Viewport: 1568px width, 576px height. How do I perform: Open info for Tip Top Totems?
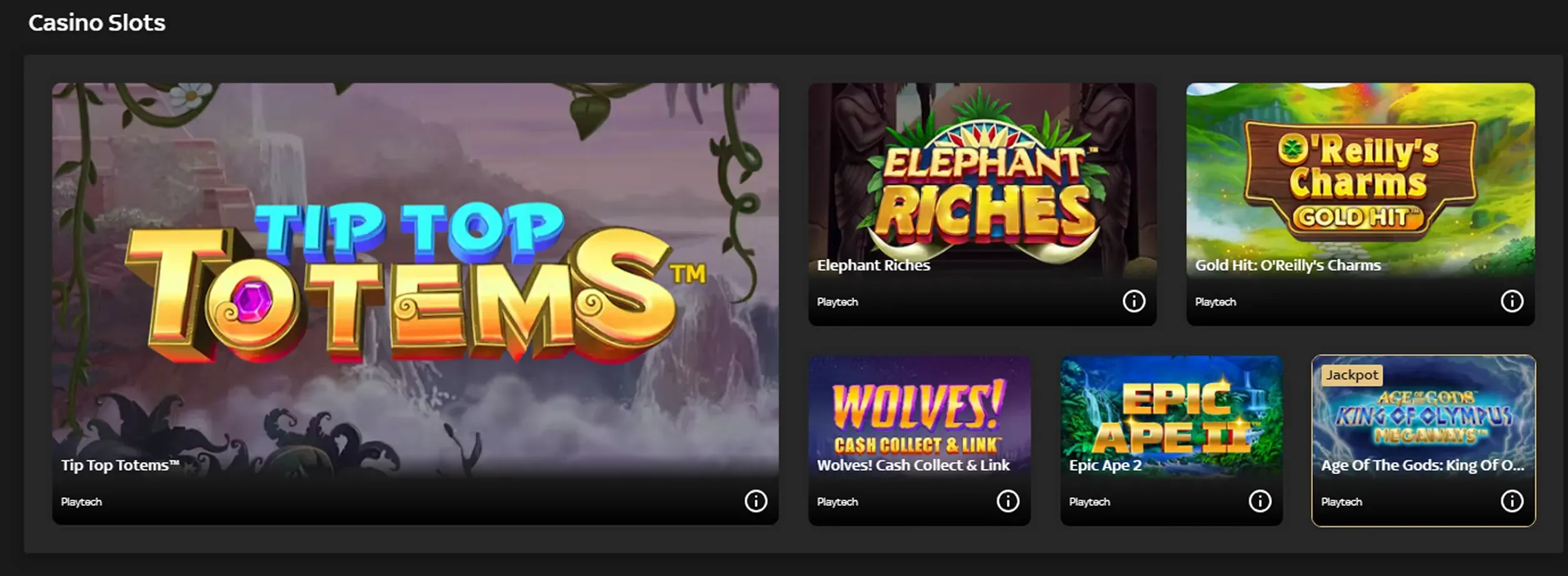(755, 501)
